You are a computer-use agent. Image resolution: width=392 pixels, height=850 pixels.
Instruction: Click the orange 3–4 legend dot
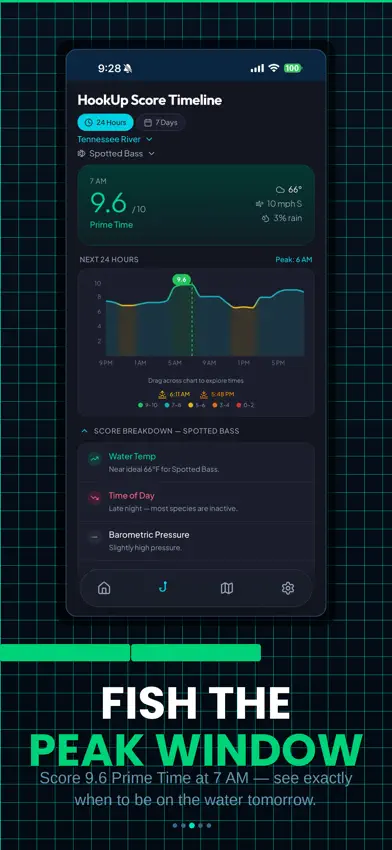point(215,405)
